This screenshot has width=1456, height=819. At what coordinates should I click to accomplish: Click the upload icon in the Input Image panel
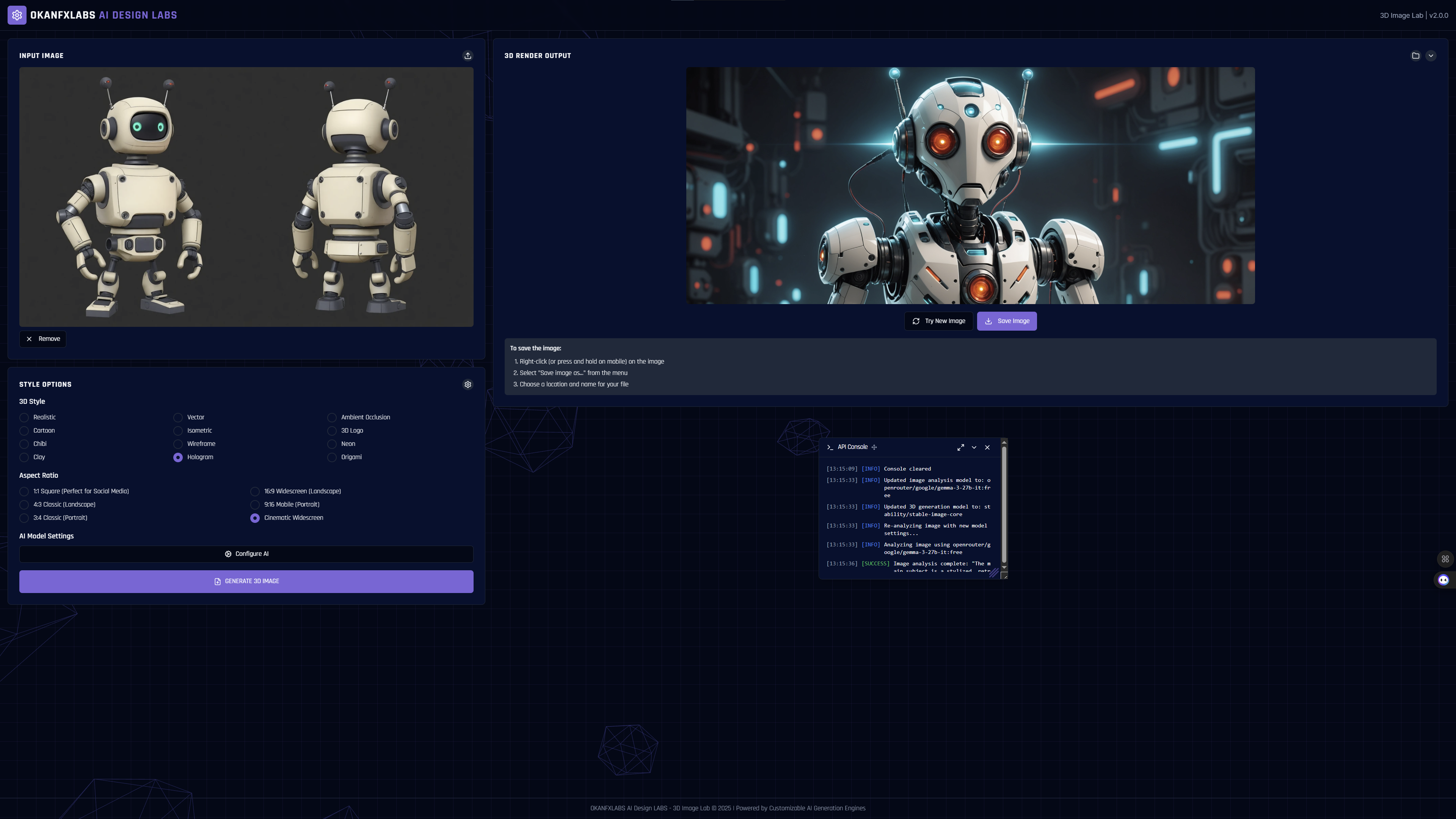[x=468, y=55]
